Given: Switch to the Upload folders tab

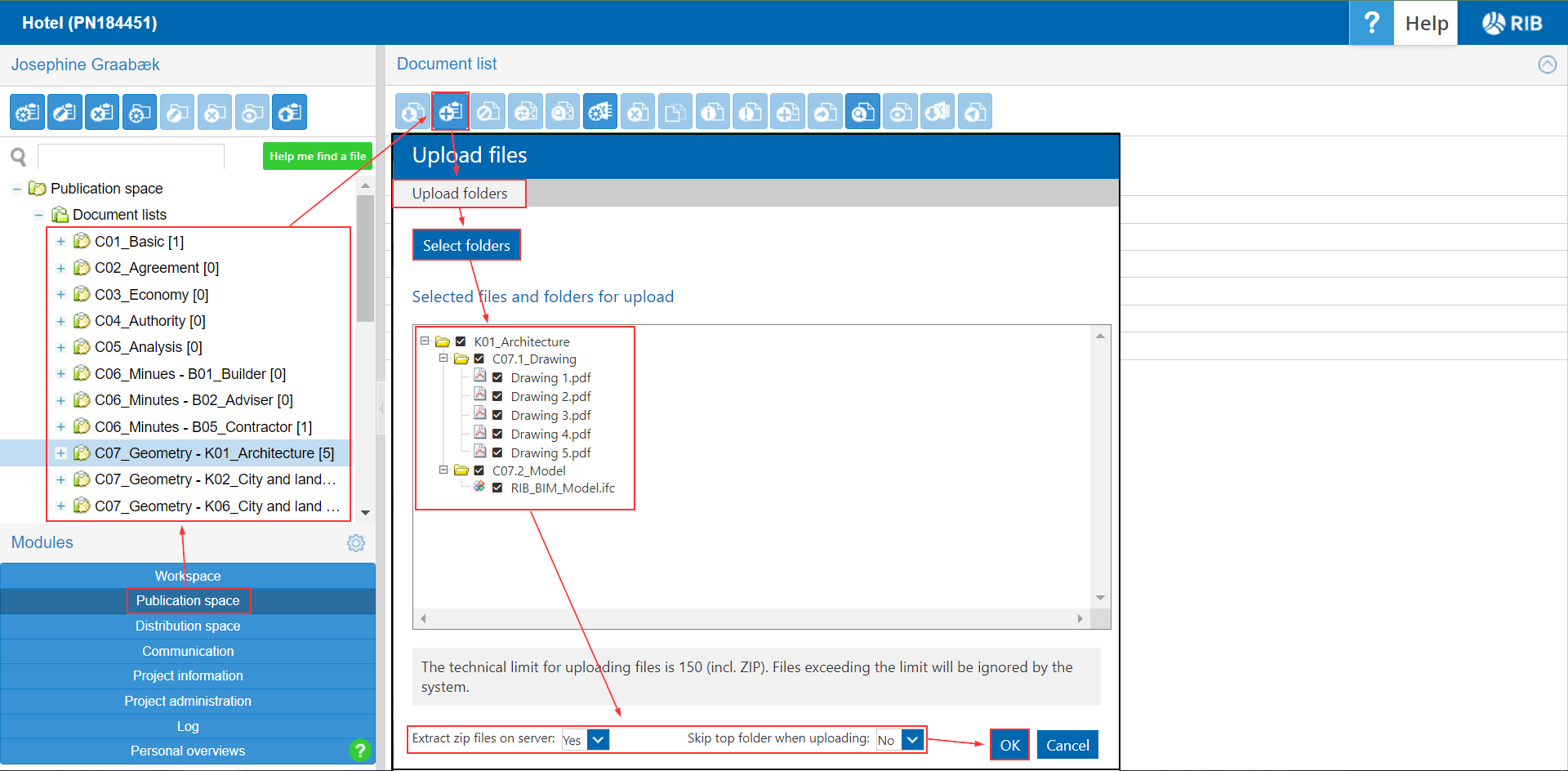Looking at the screenshot, I should click(459, 194).
